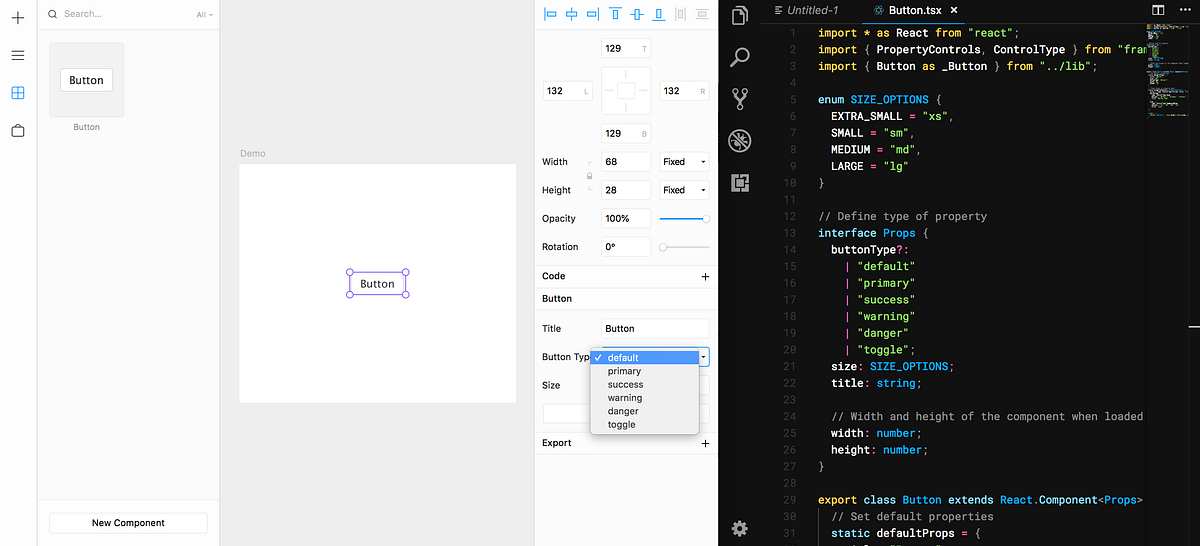
Task: Align right edges icon in Framer toolbar
Action: click(593, 14)
